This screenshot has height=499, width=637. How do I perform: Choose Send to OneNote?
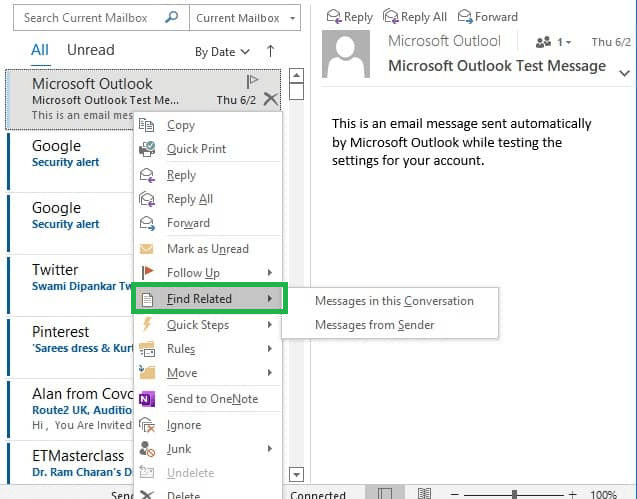coord(208,399)
